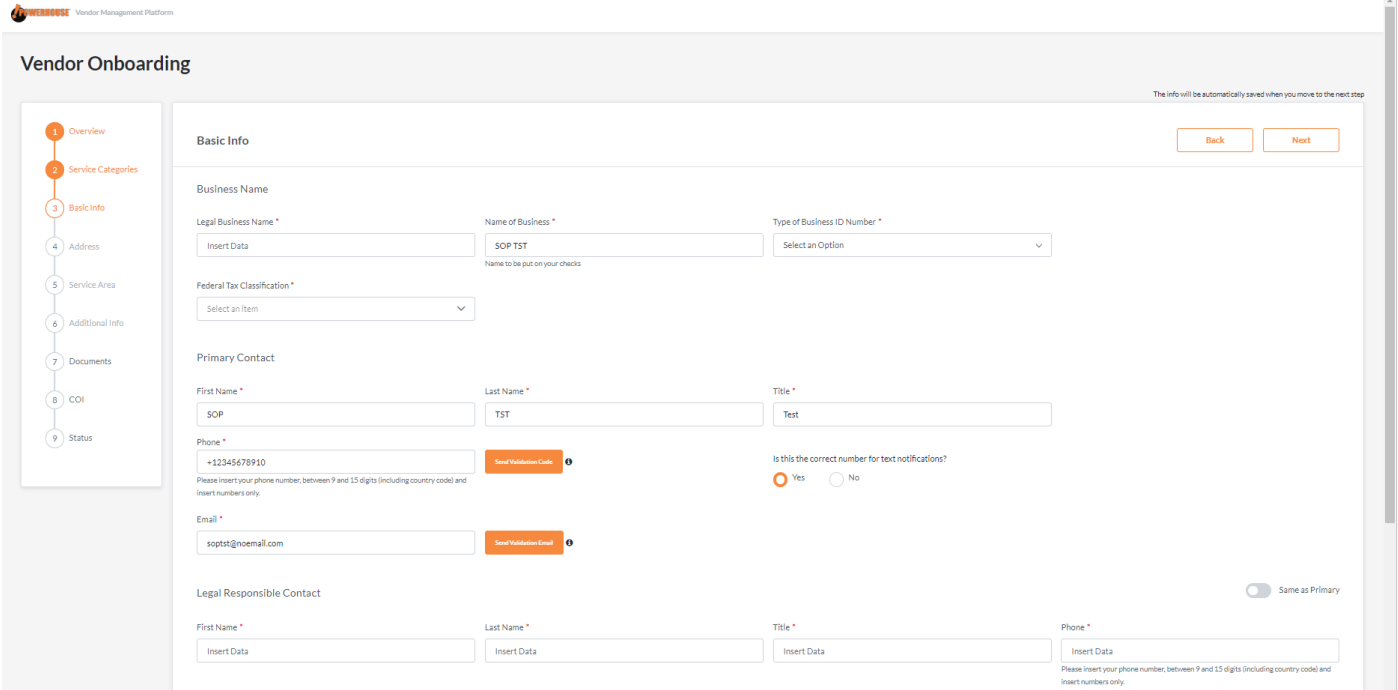Screen dimensions: 1398x690
Task: Toggle the Same as Primary switch
Action: click(1257, 591)
